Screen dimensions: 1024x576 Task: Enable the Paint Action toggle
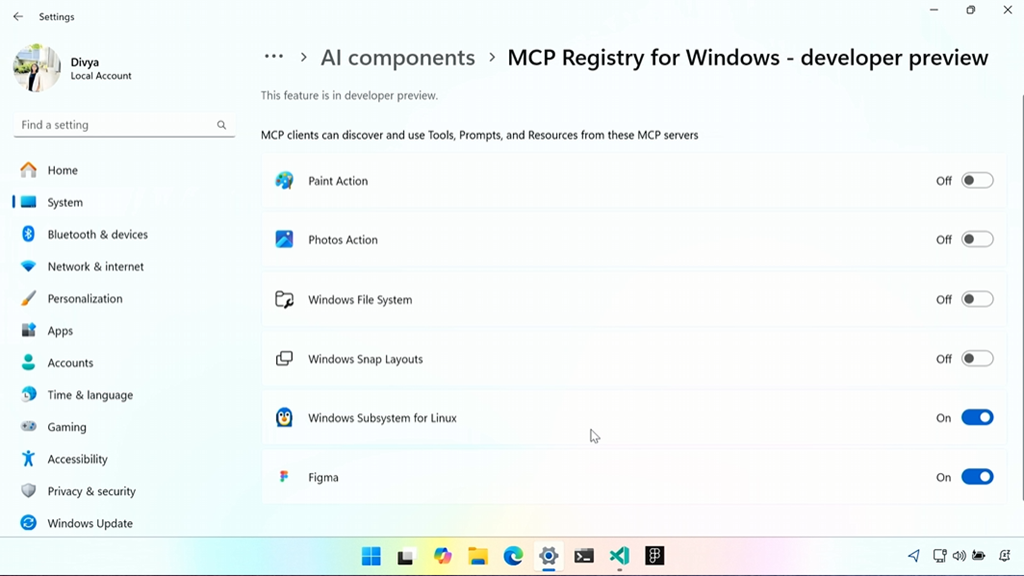pyautogui.click(x=977, y=180)
